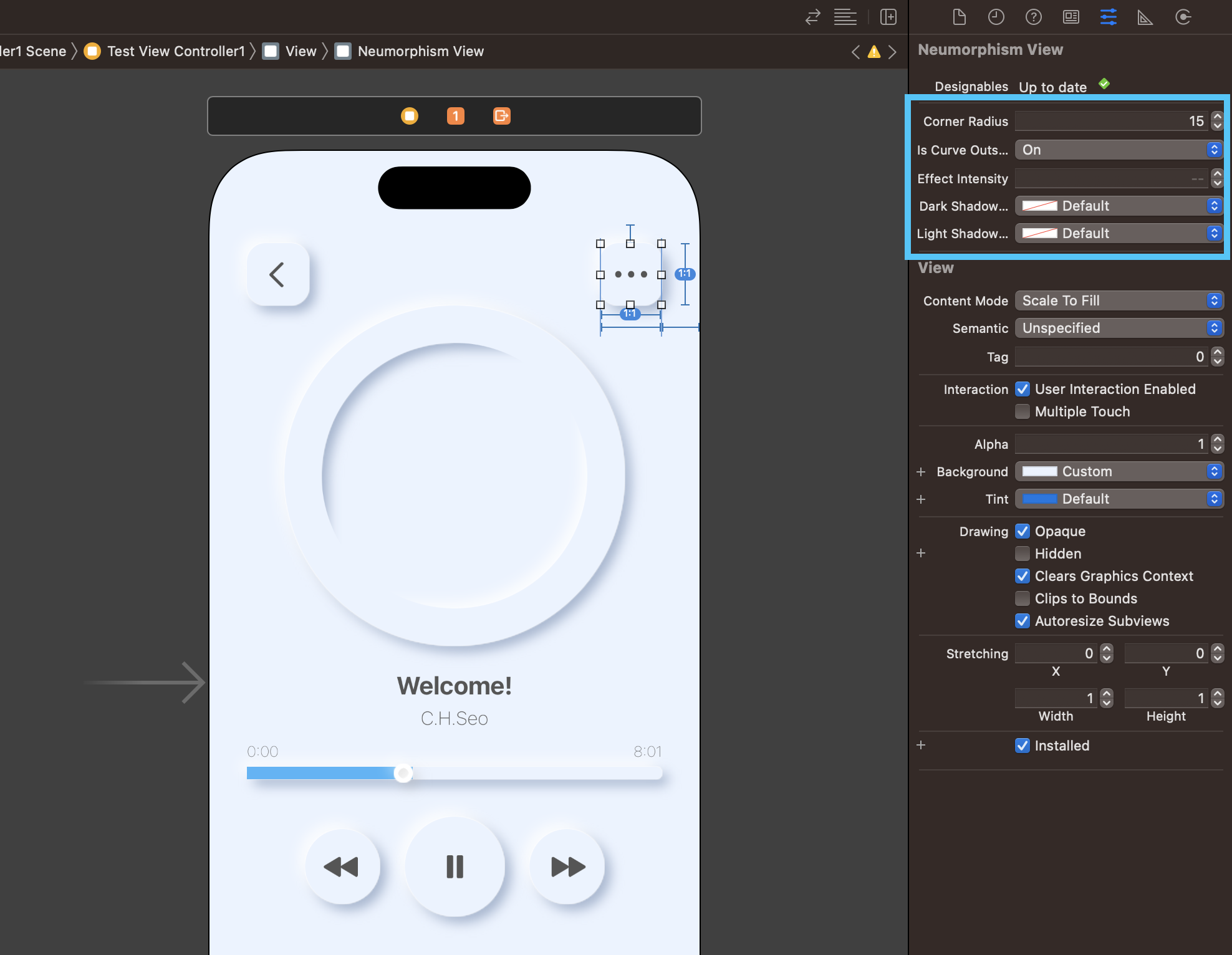Click the plus next to Background

(921, 472)
